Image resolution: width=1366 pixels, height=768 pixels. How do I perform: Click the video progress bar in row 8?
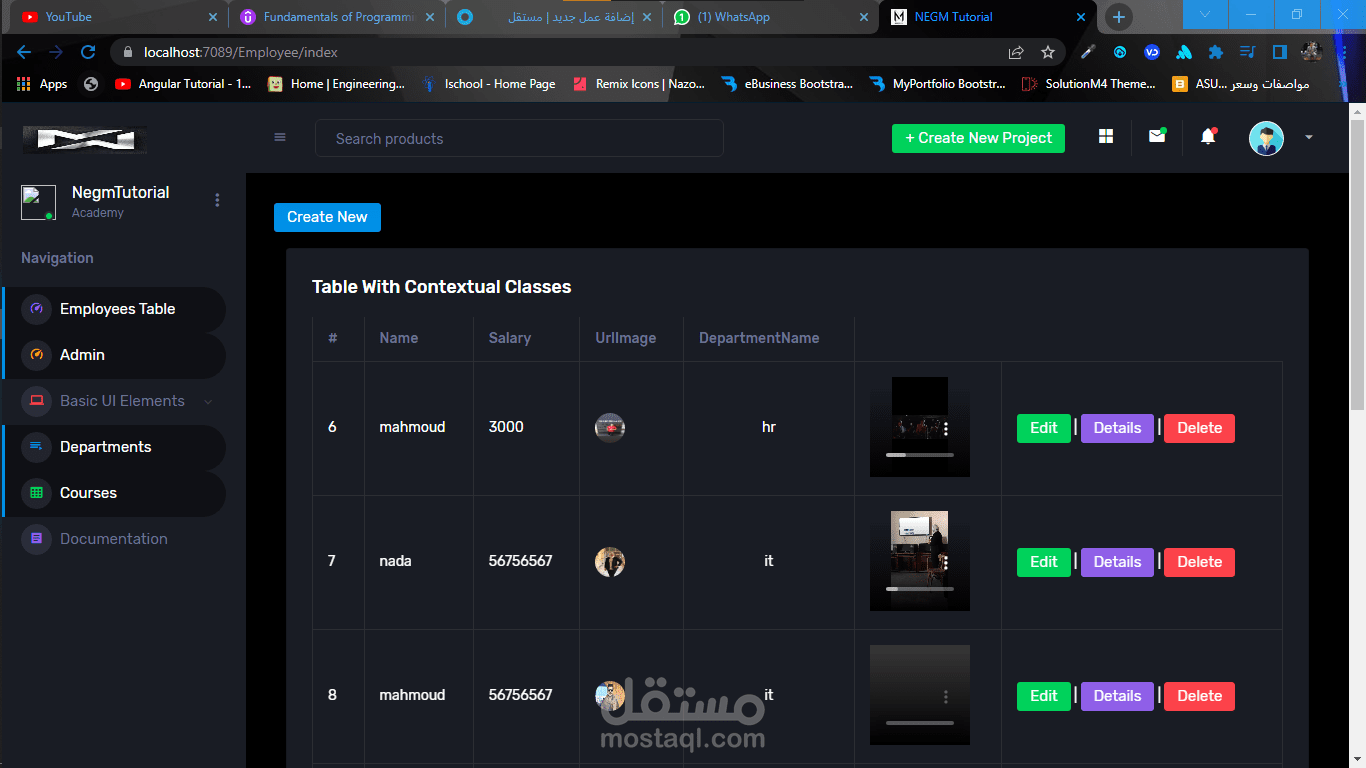point(920,723)
